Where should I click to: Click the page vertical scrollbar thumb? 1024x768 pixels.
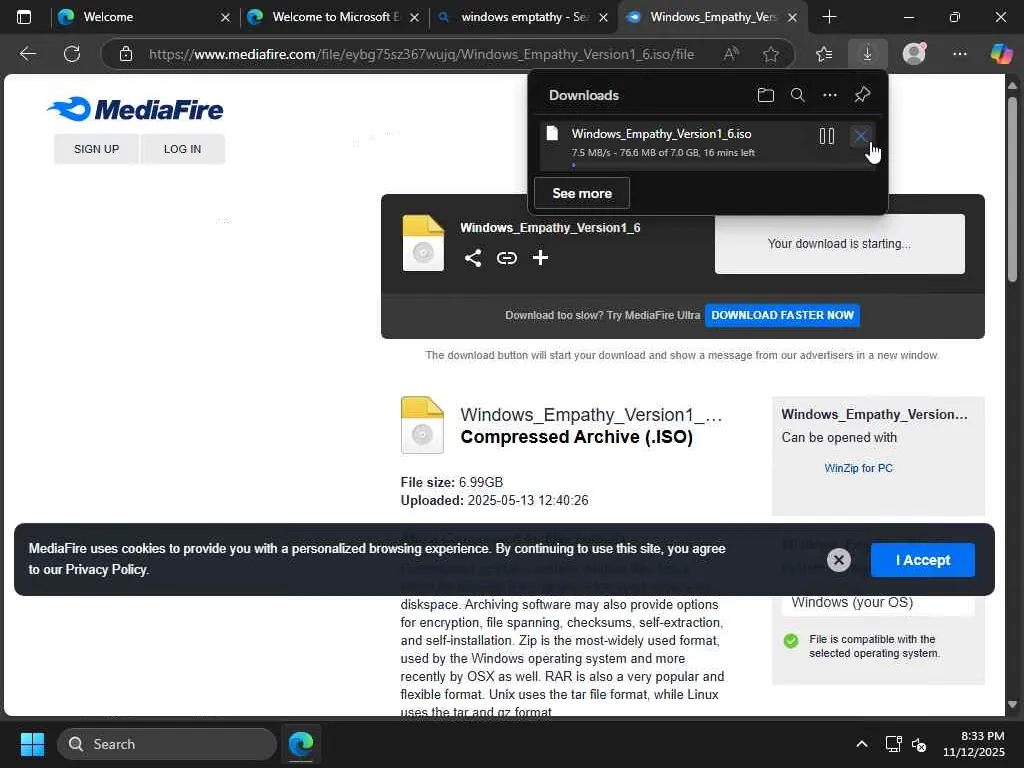(1012, 189)
